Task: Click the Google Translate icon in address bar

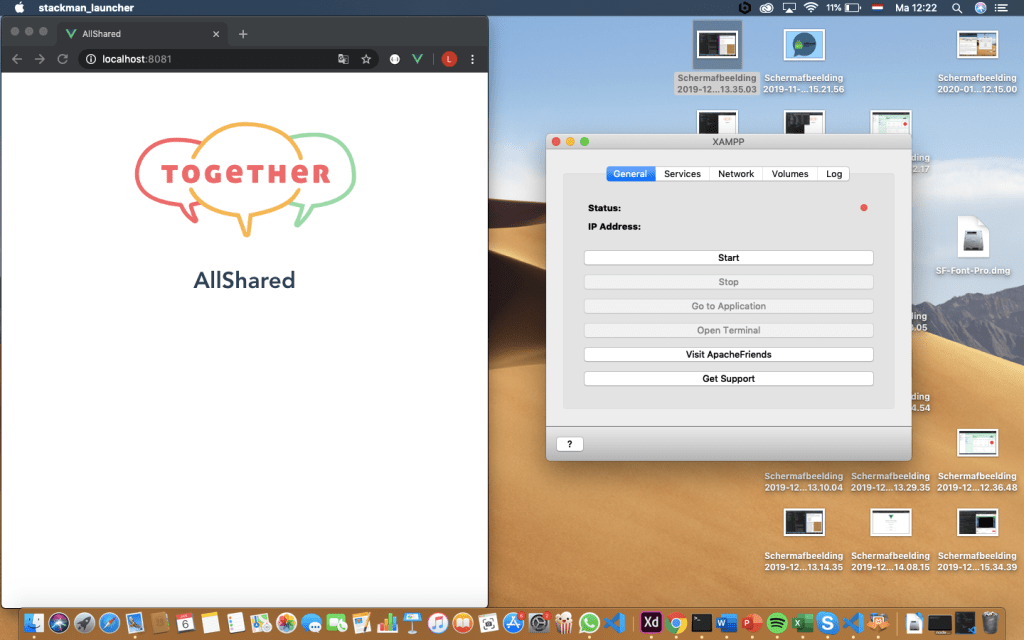Action: tap(343, 60)
